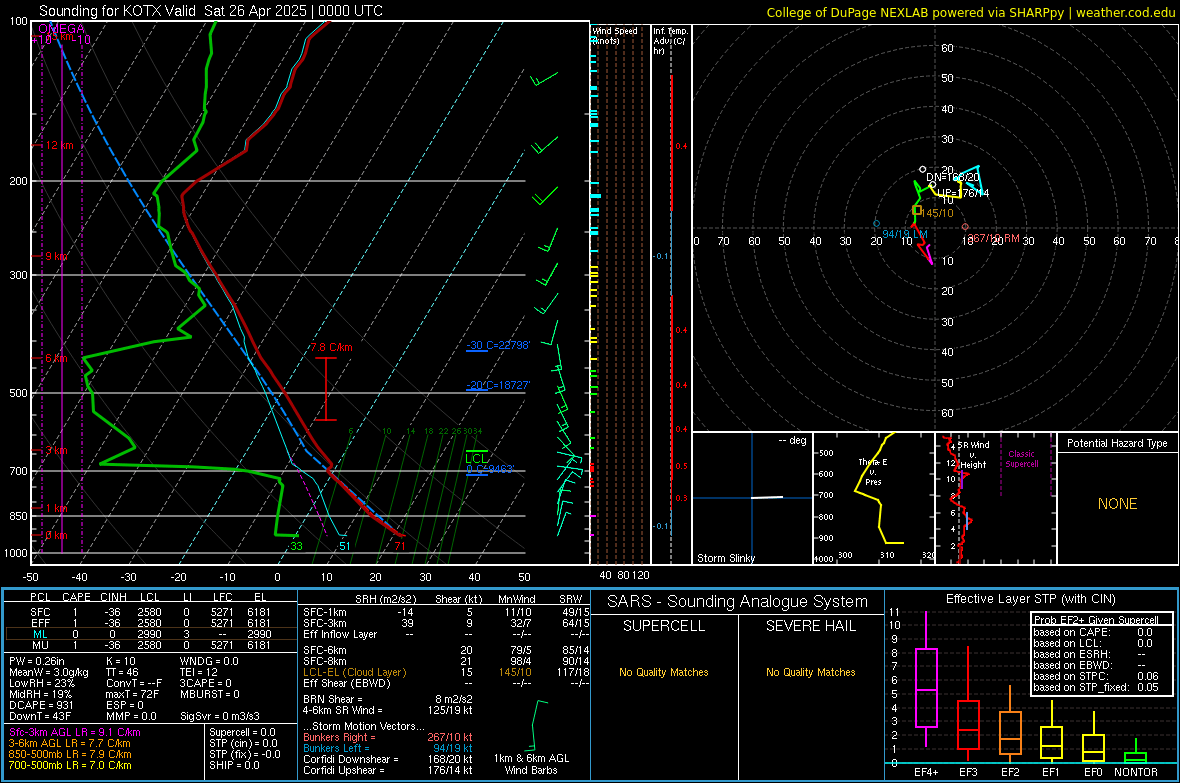Click the "Potential Hazard Type" header
This screenshot has height=783, width=1180.
[1117, 443]
